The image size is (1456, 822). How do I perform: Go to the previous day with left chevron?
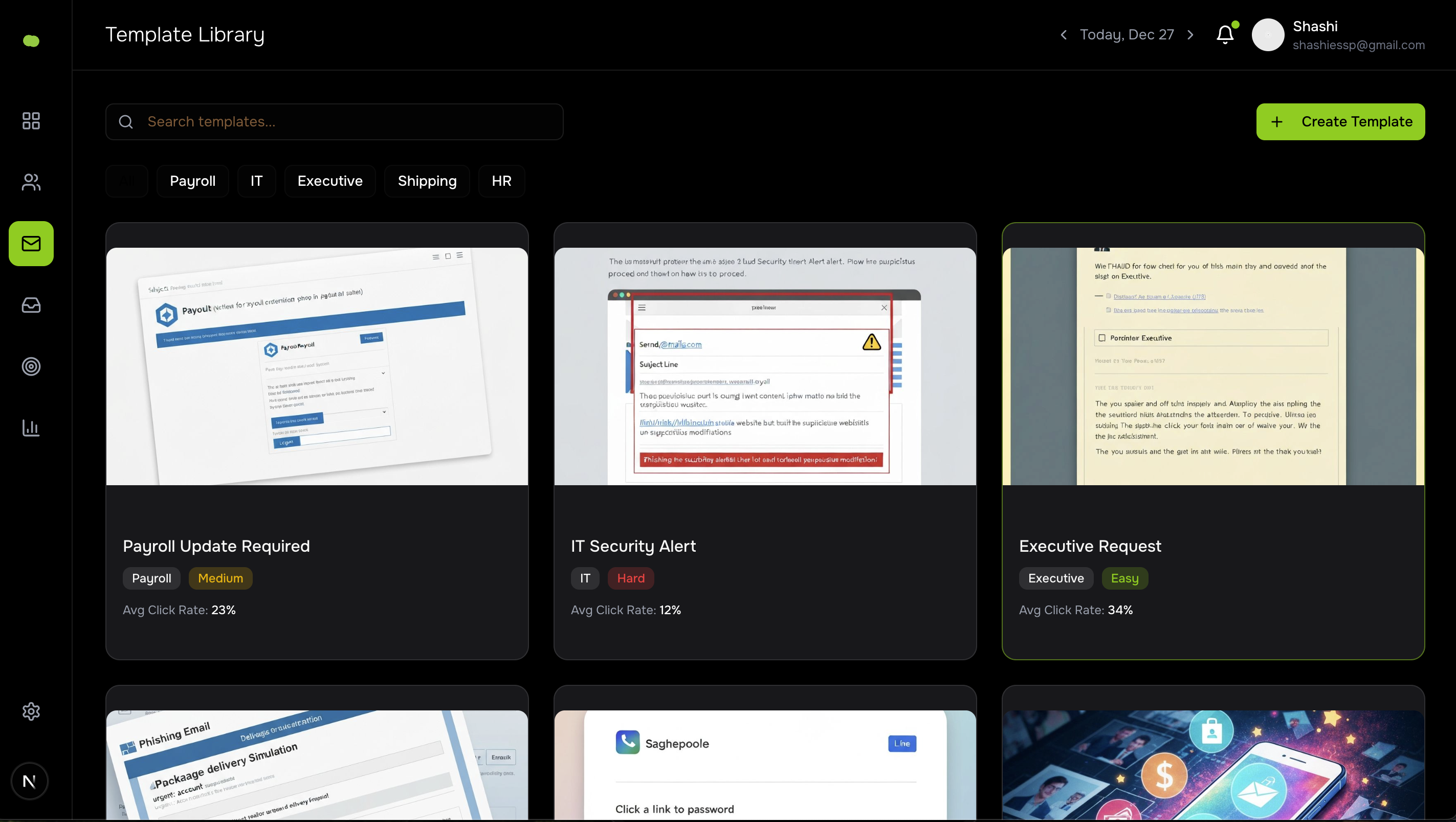tap(1063, 34)
